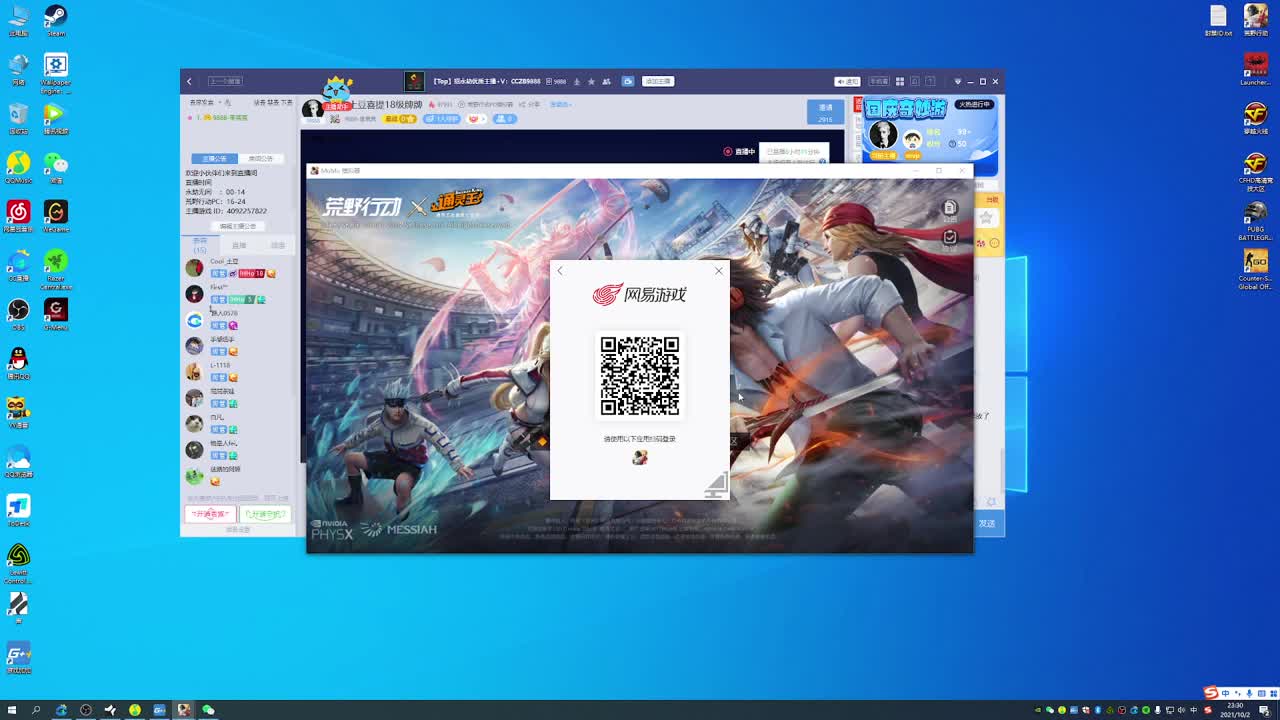1280x720 pixels.
Task: Open the dropdown arrow menu in title bar
Action: (957, 81)
